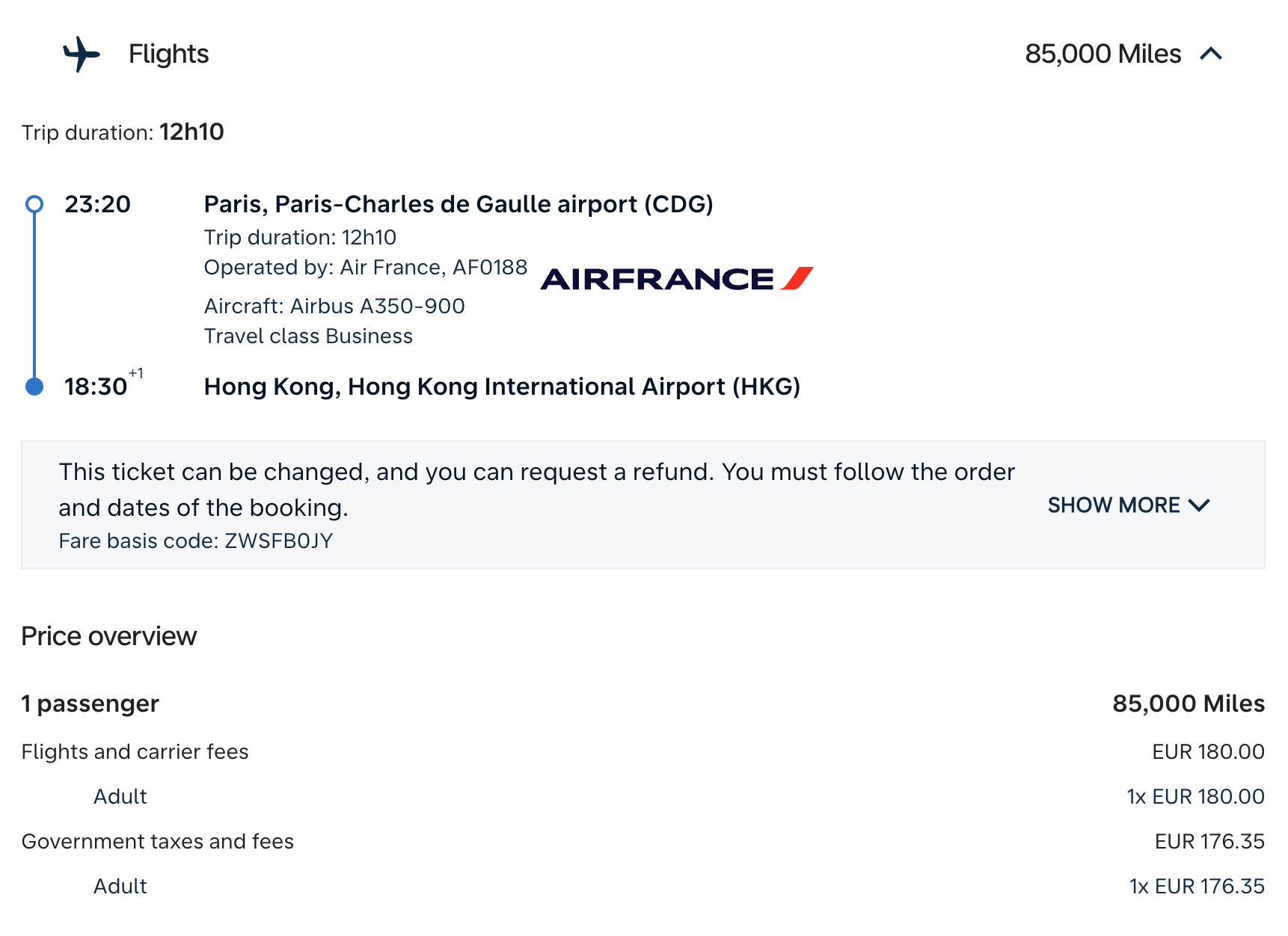Screen dimensions: 1288x936
Task: Click the departure timeline circle marker
Action: 34,204
